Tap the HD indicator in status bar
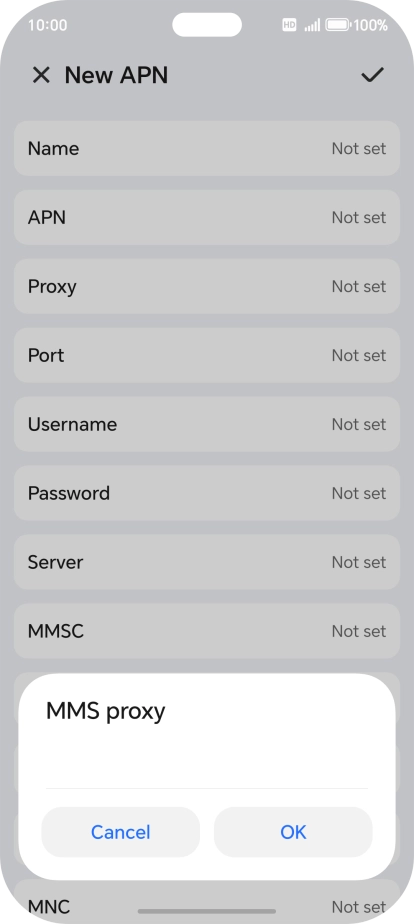This screenshot has height=924, width=414. click(x=289, y=25)
